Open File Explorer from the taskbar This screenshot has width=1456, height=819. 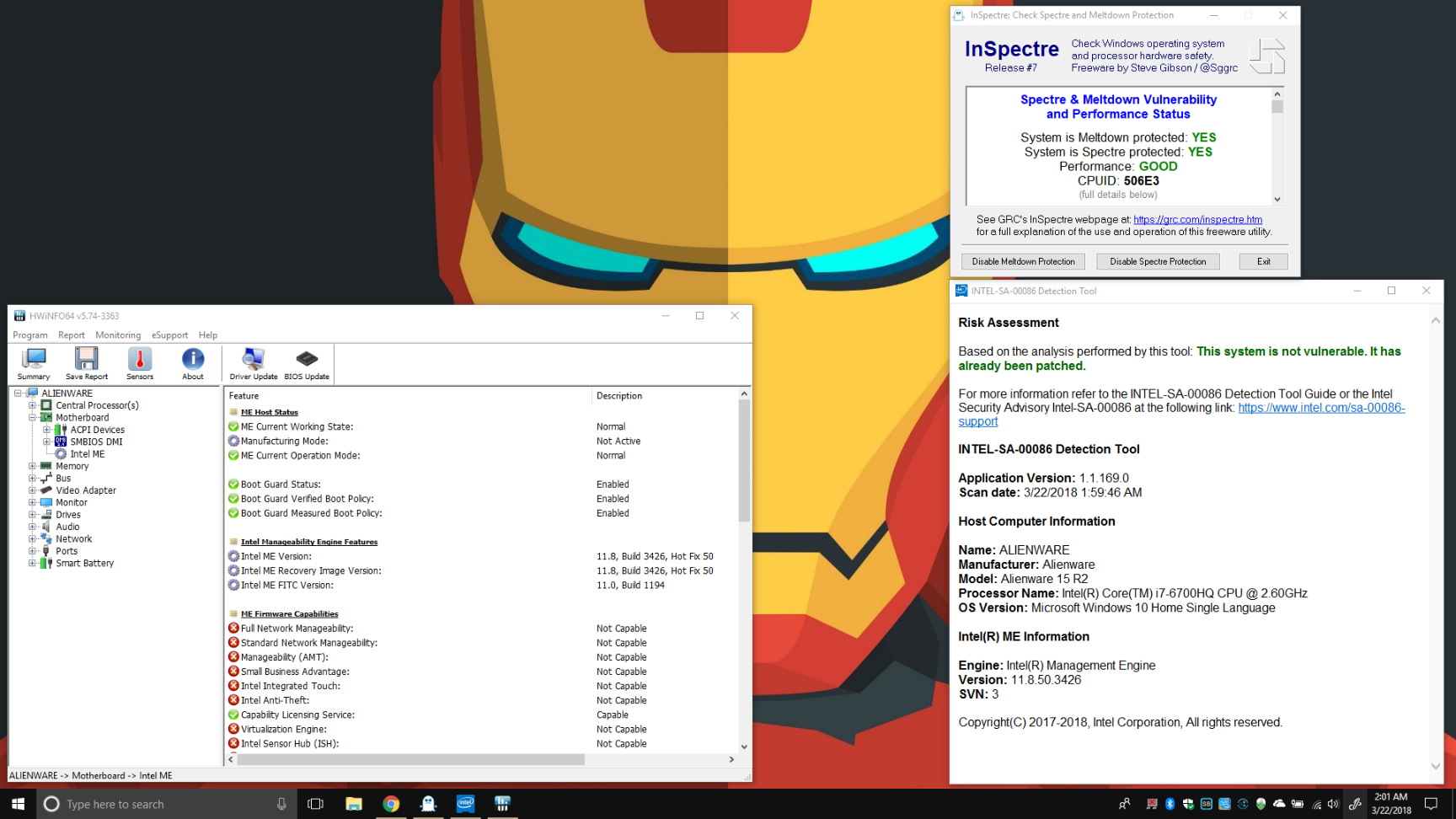coord(354,804)
